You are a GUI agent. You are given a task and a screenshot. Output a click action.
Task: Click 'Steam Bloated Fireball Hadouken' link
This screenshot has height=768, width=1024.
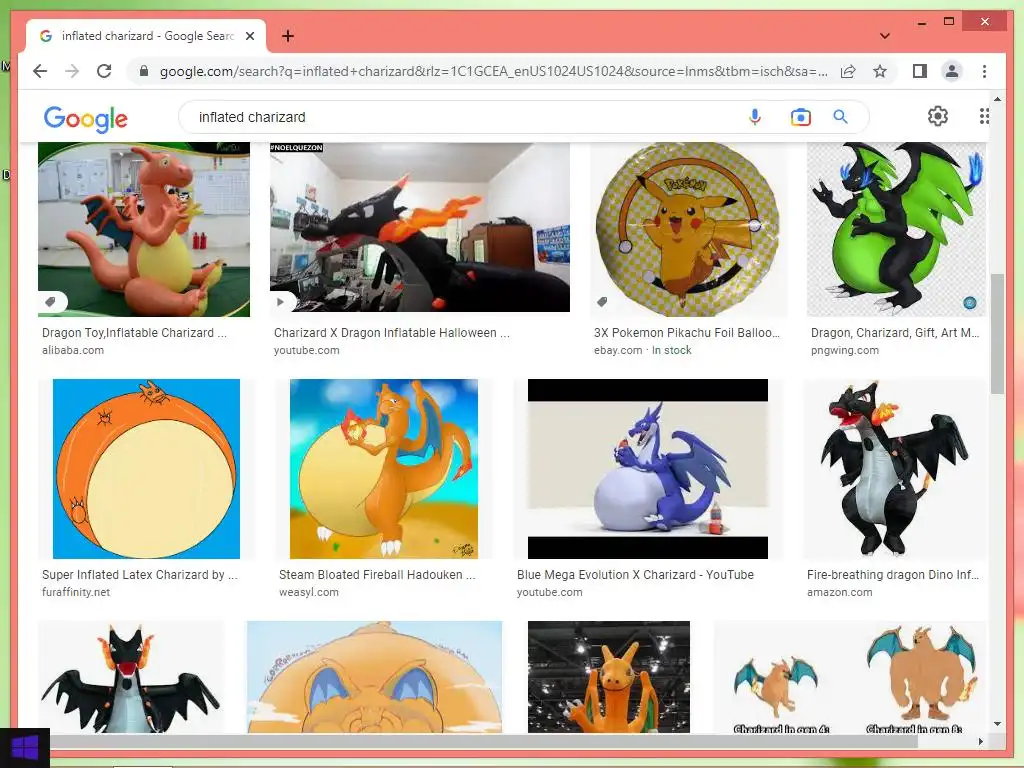(x=377, y=575)
